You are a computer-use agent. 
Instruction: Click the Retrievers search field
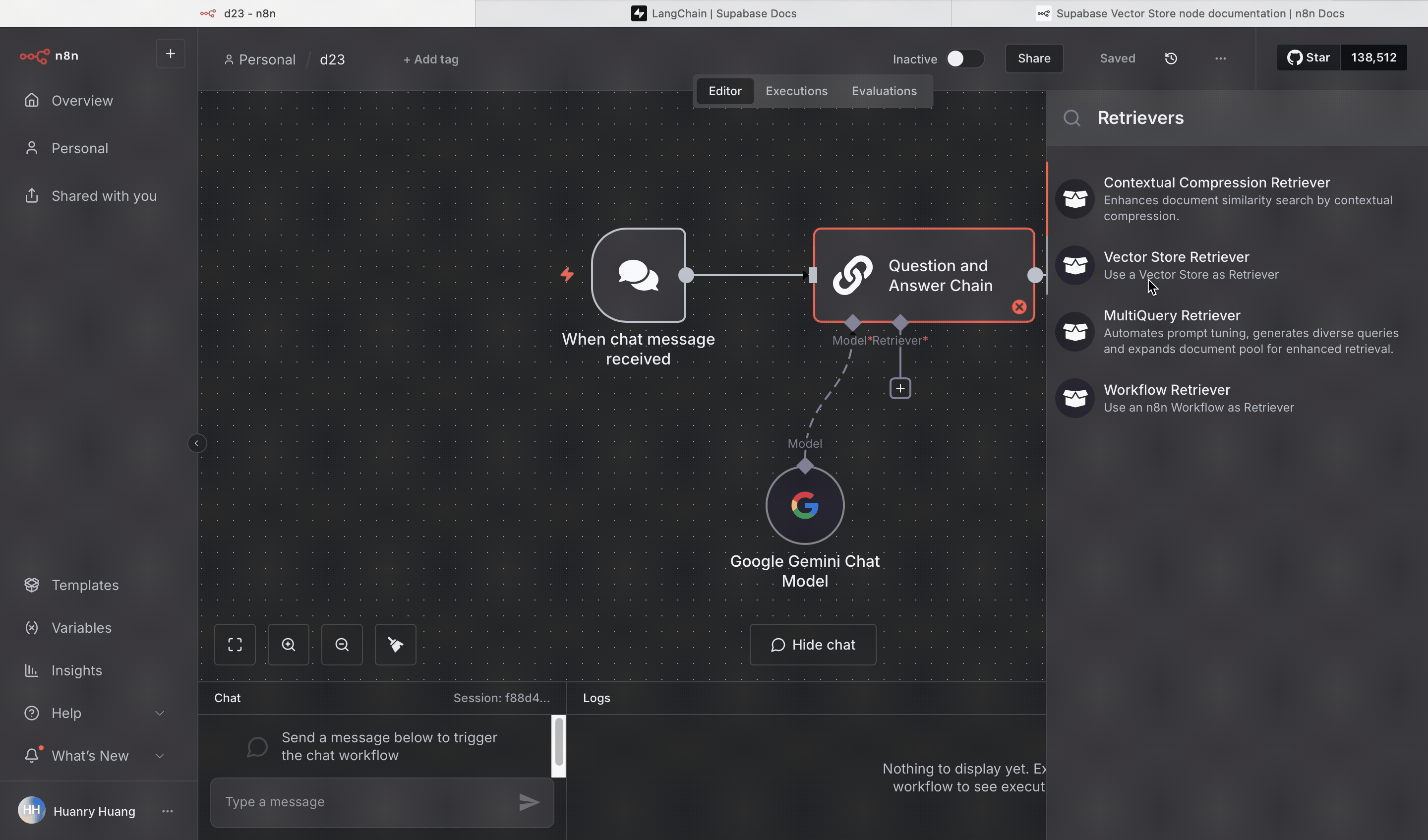(x=1237, y=118)
